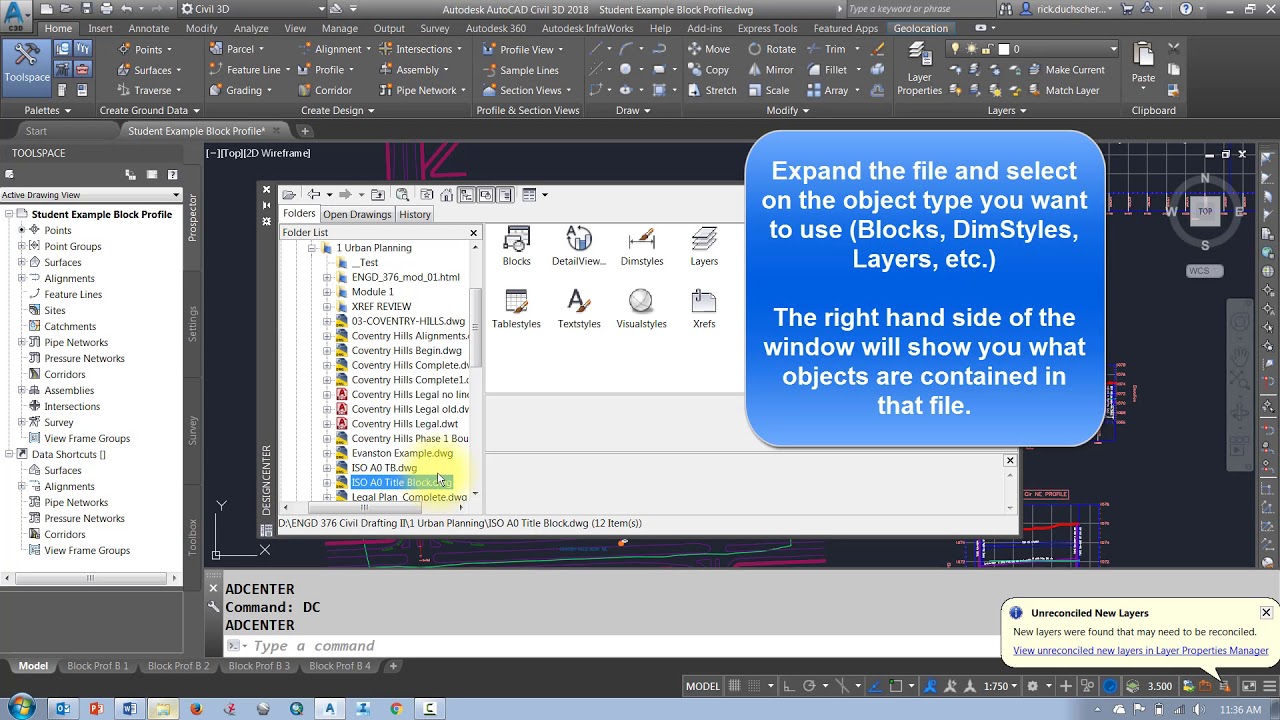Screen dimensions: 1280x720
Task: Open the layer name dropdown in the ribbon
Action: [x=1113, y=49]
